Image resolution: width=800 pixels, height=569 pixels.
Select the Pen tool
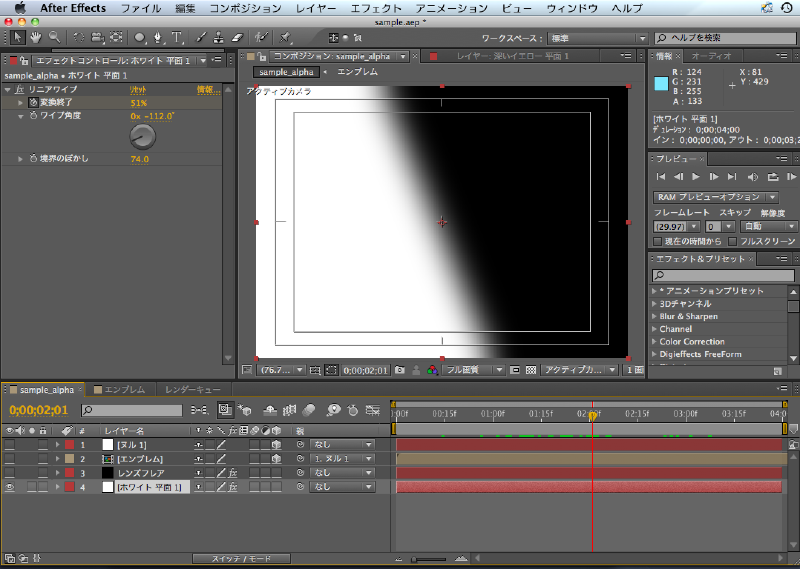159,37
